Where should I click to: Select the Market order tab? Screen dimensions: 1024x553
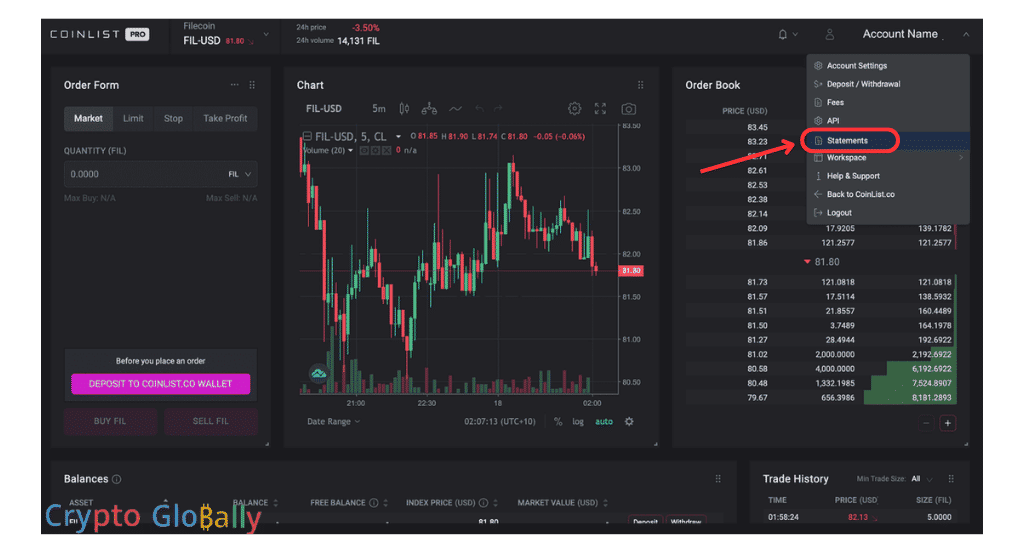88,118
